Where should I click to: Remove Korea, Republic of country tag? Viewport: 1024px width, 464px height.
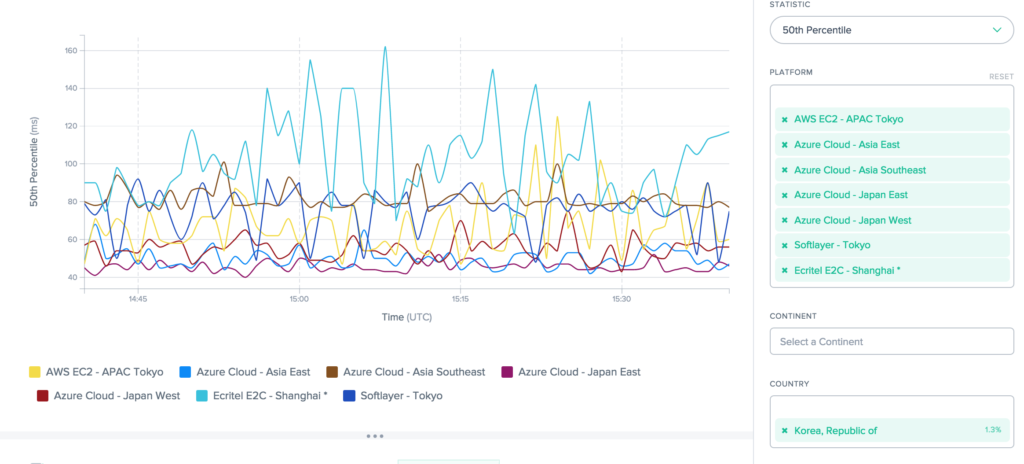(x=785, y=430)
